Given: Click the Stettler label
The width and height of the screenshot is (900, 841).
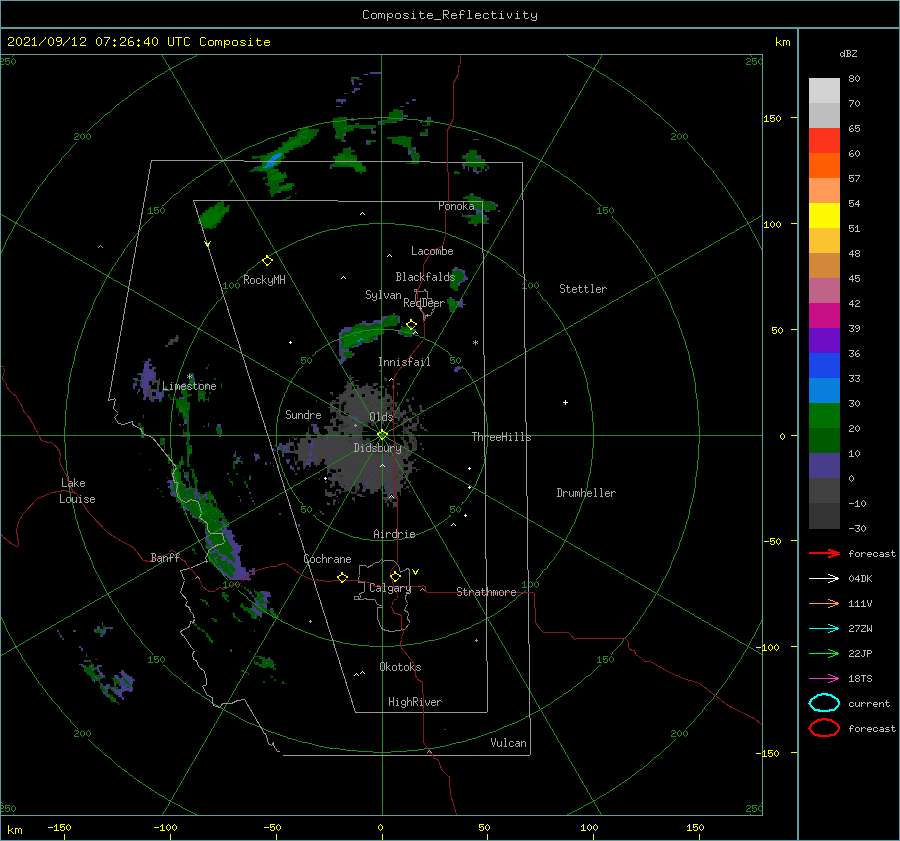Looking at the screenshot, I should (583, 289).
